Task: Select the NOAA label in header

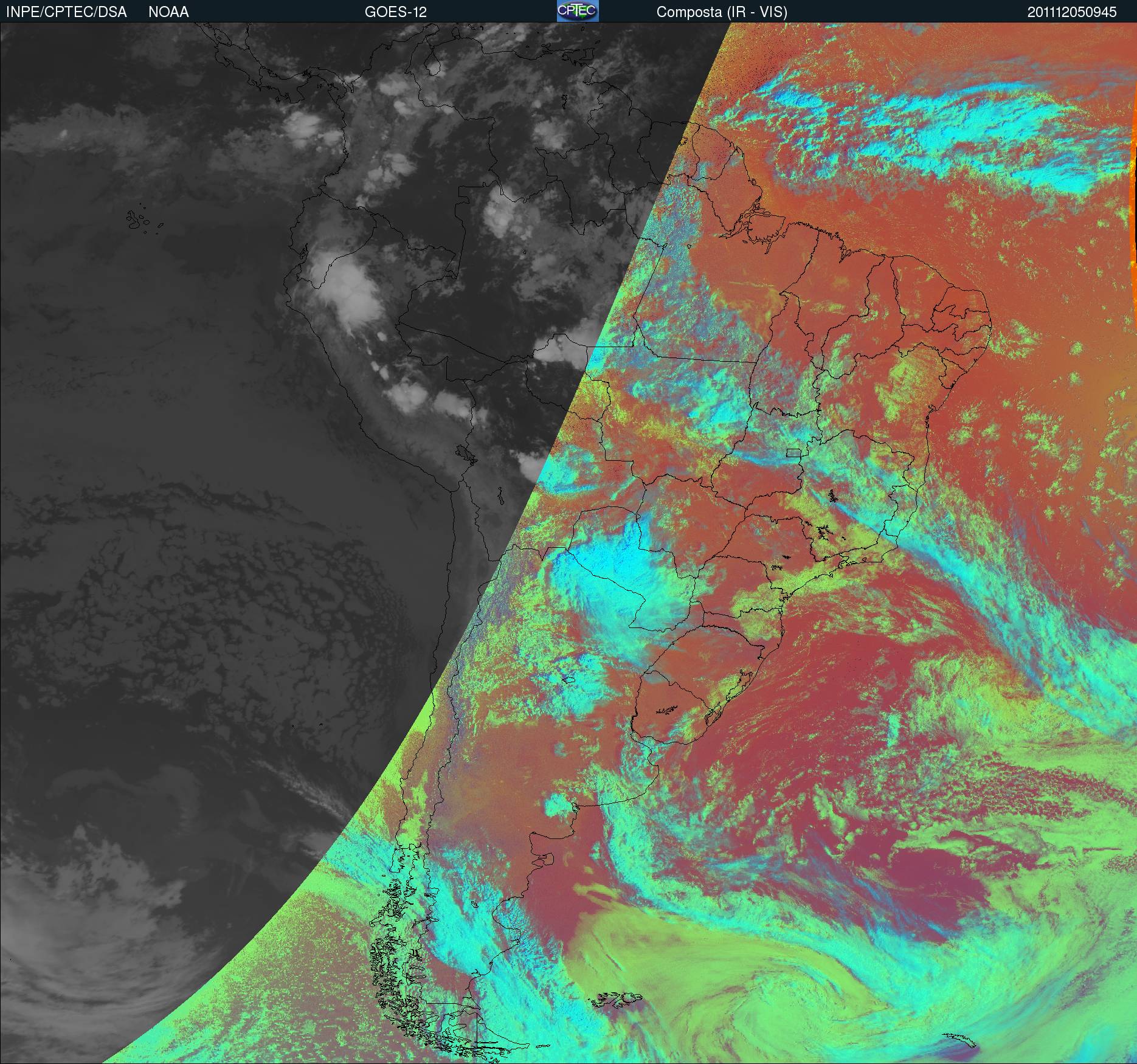Action: click(x=168, y=12)
